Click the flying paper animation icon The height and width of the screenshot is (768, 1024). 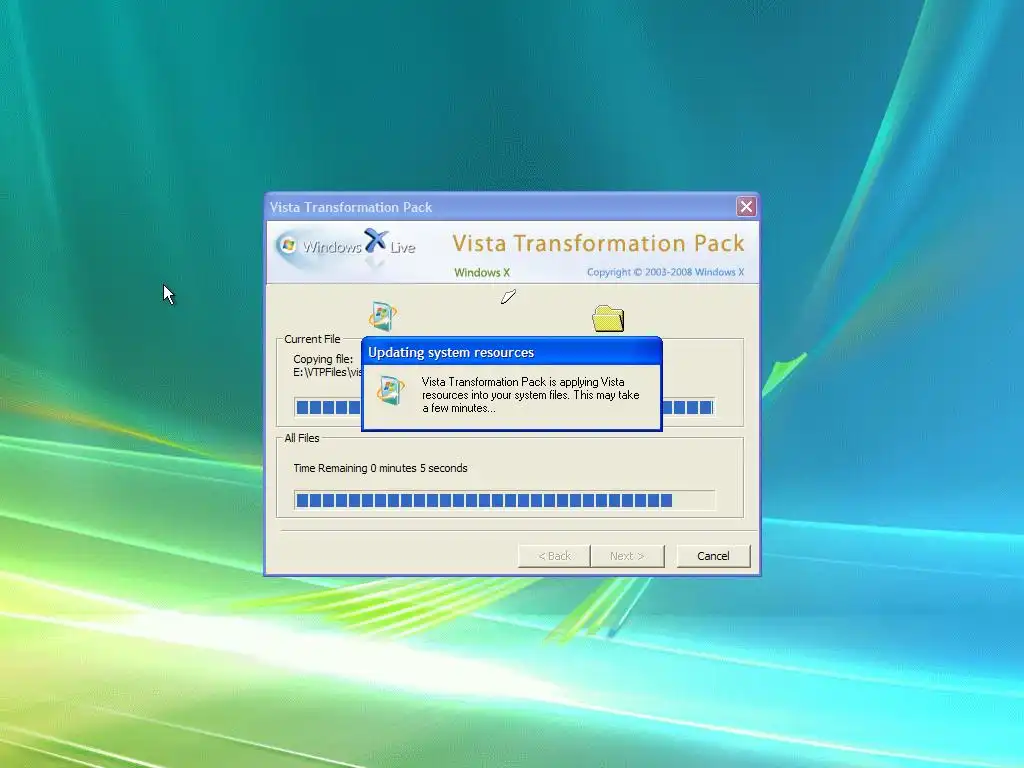pos(508,296)
